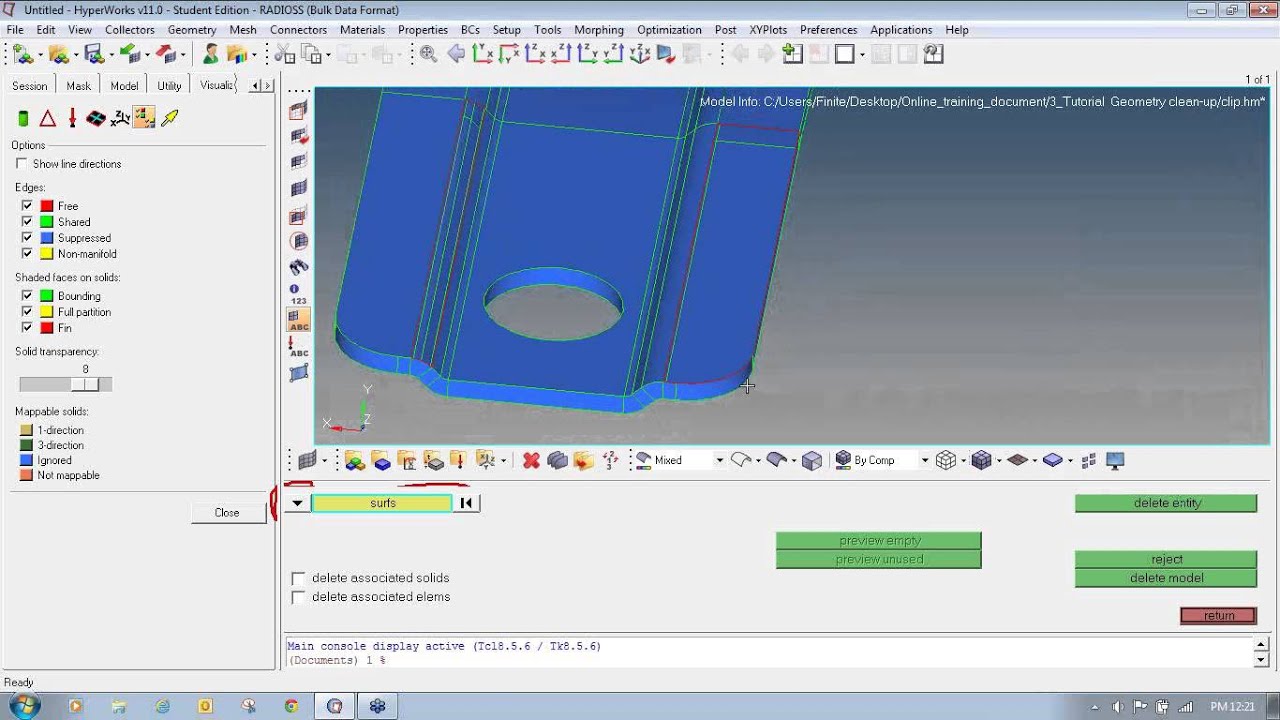The width and height of the screenshot is (1280, 720).
Task: Select the red triangle icon in Visualization tab
Action: (47, 118)
